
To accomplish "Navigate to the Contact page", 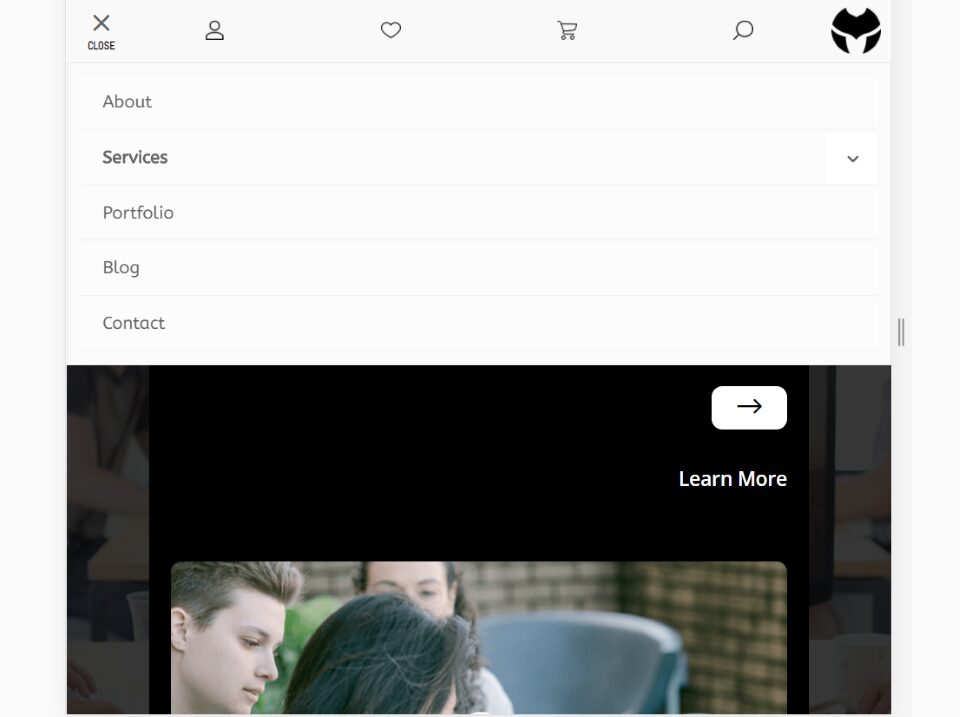I will tap(133, 323).
